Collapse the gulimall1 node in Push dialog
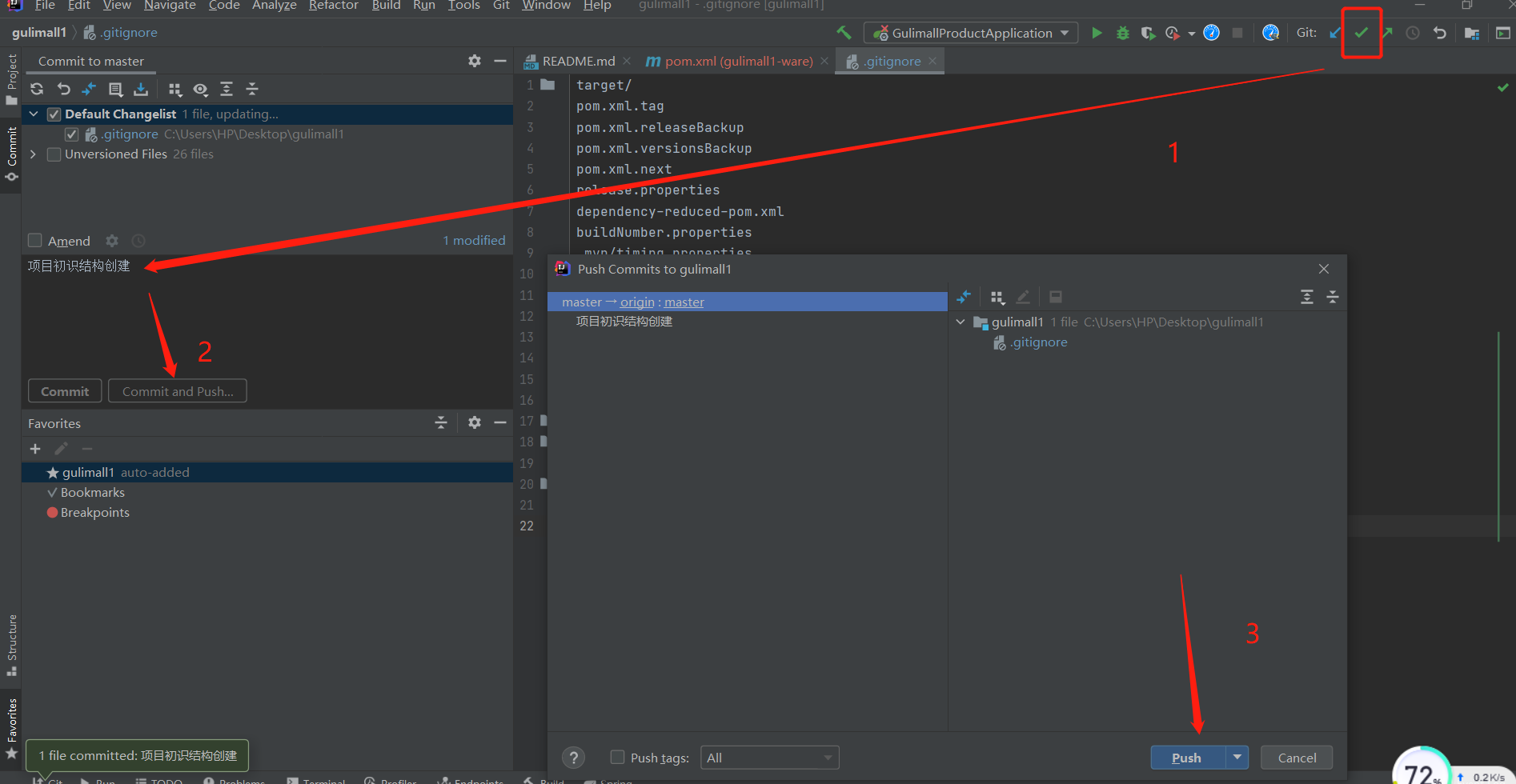 961,322
